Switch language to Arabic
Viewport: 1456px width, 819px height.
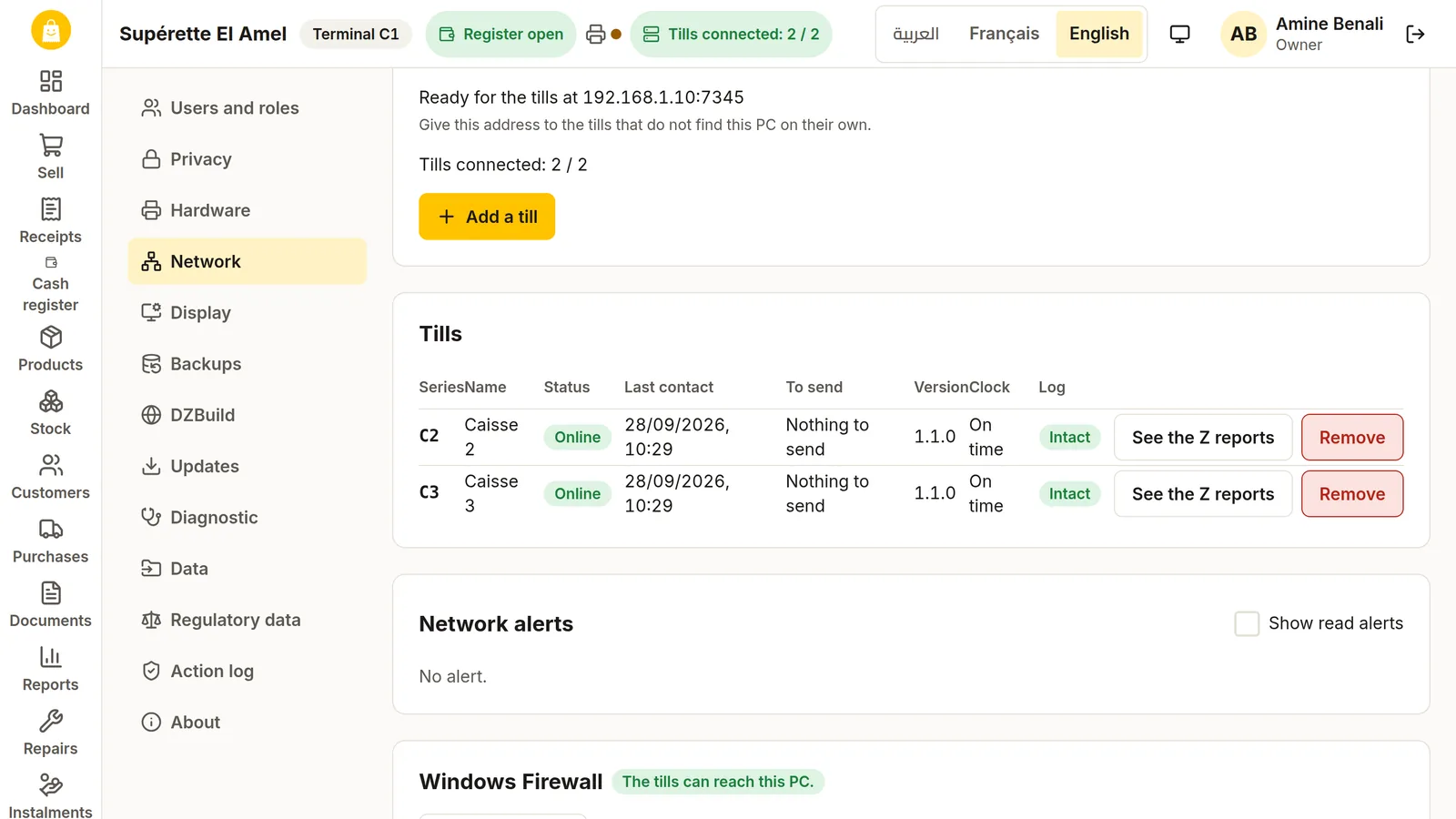pyautogui.click(x=915, y=35)
